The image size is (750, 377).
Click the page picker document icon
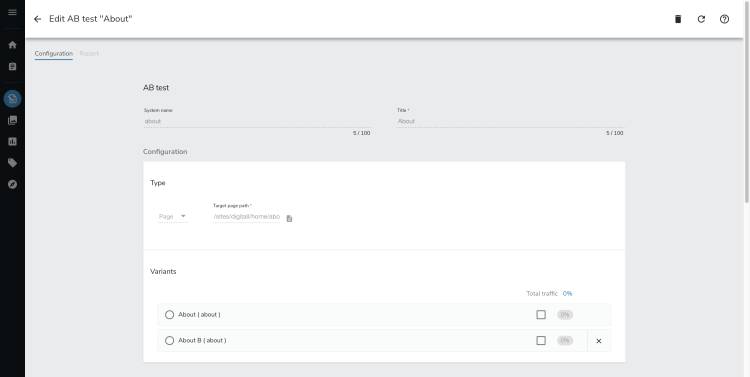(289, 219)
